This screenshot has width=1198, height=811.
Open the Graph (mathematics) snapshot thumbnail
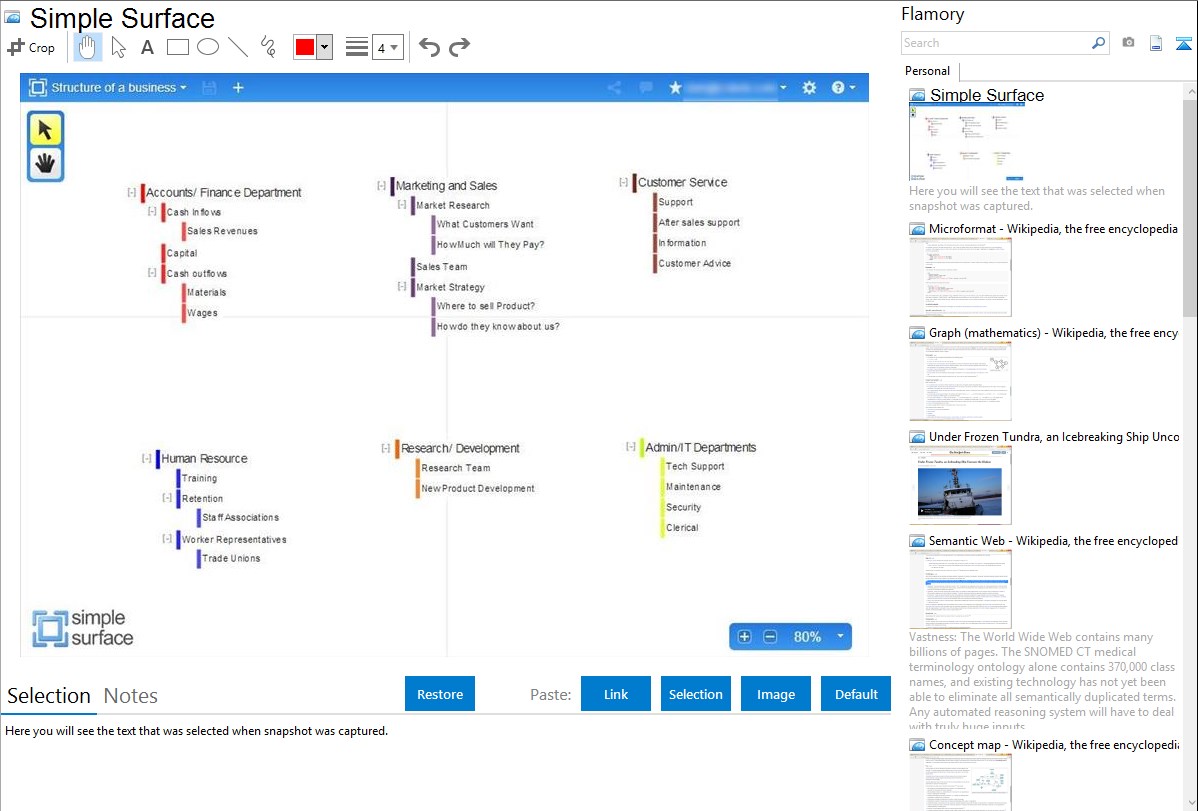pyautogui.click(x=960, y=381)
